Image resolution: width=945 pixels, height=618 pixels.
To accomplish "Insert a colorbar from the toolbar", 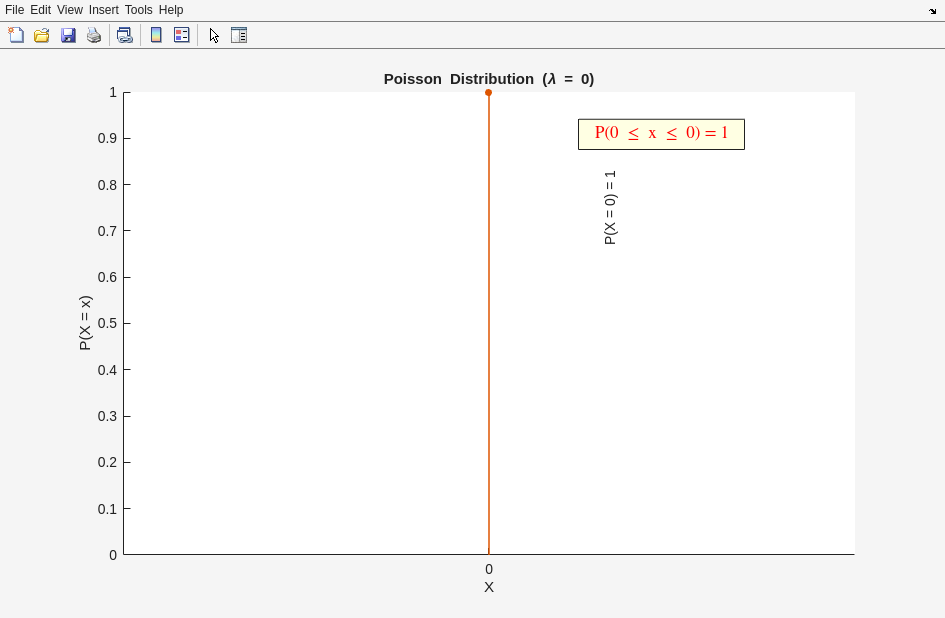I will (156, 35).
